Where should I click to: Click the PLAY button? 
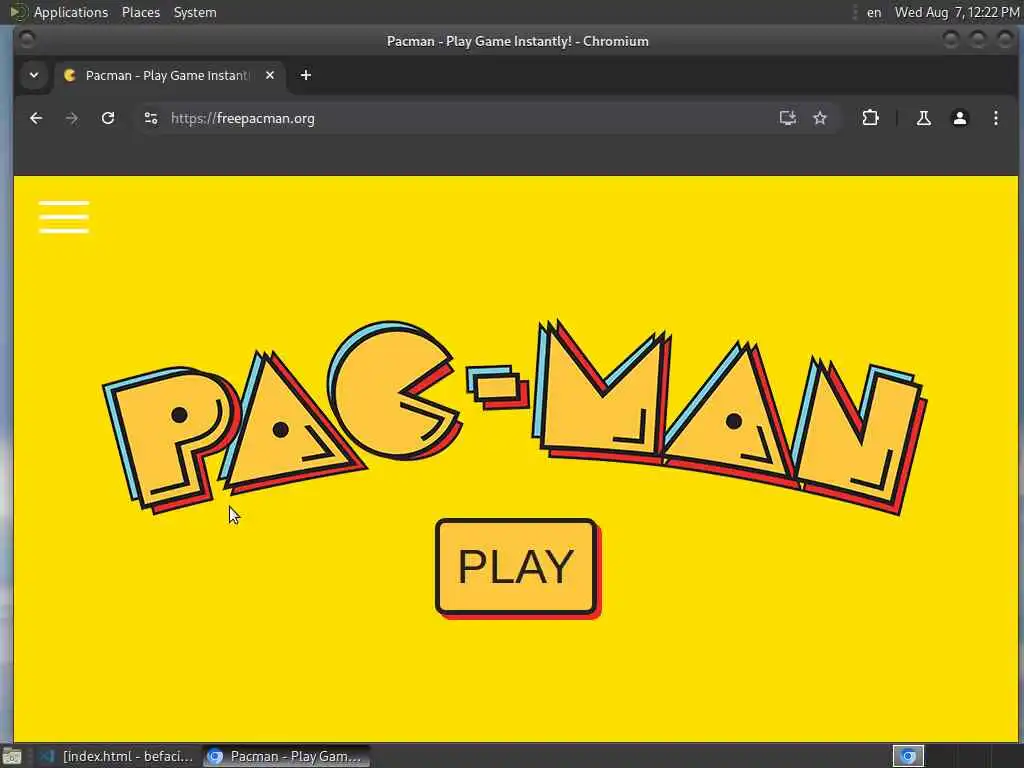[517, 567]
